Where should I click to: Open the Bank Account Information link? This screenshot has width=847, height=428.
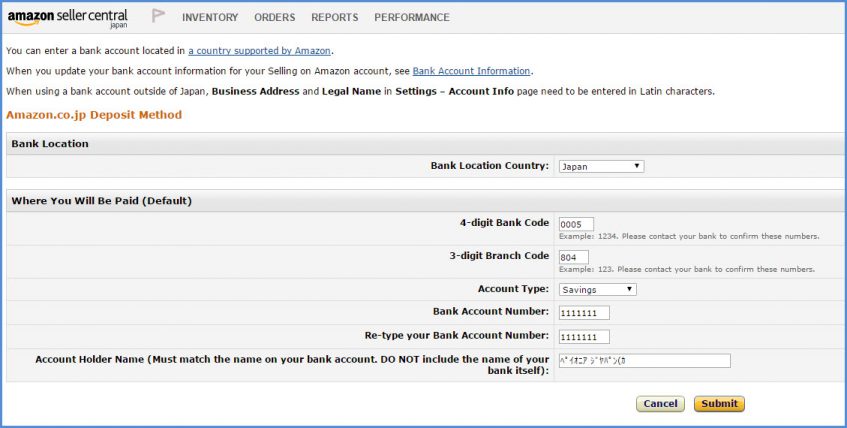point(471,71)
